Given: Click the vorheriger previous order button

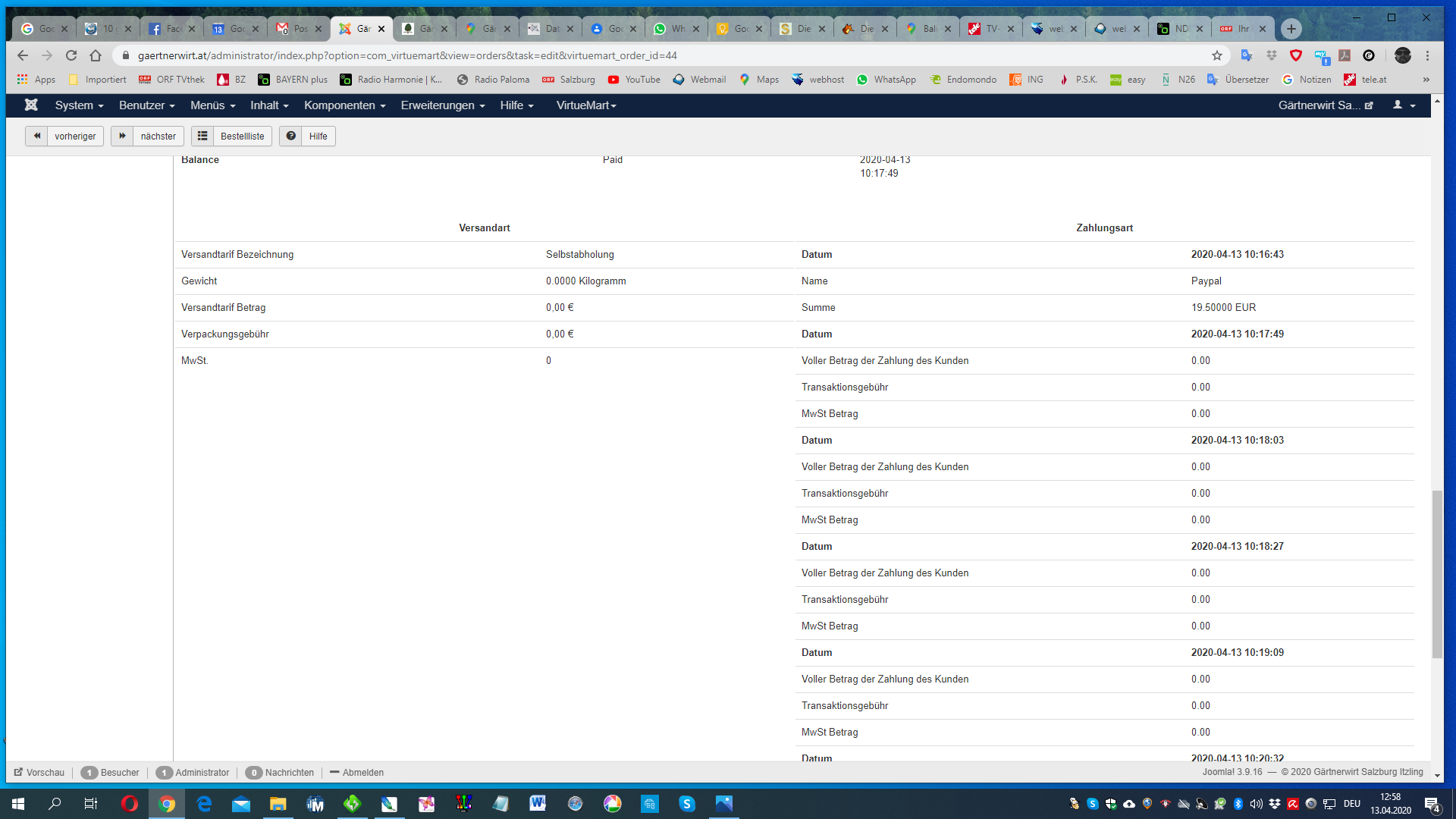Looking at the screenshot, I should point(64,136).
